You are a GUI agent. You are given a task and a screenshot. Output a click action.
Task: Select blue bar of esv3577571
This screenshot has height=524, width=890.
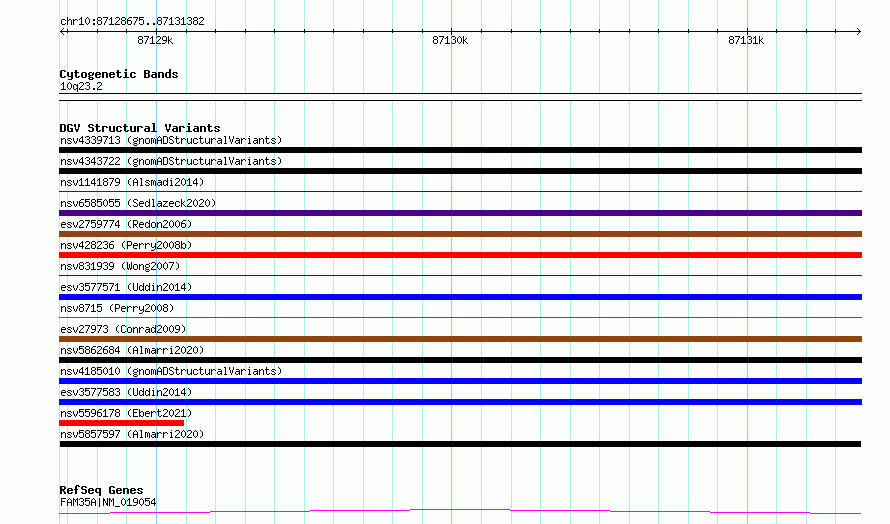click(460, 297)
